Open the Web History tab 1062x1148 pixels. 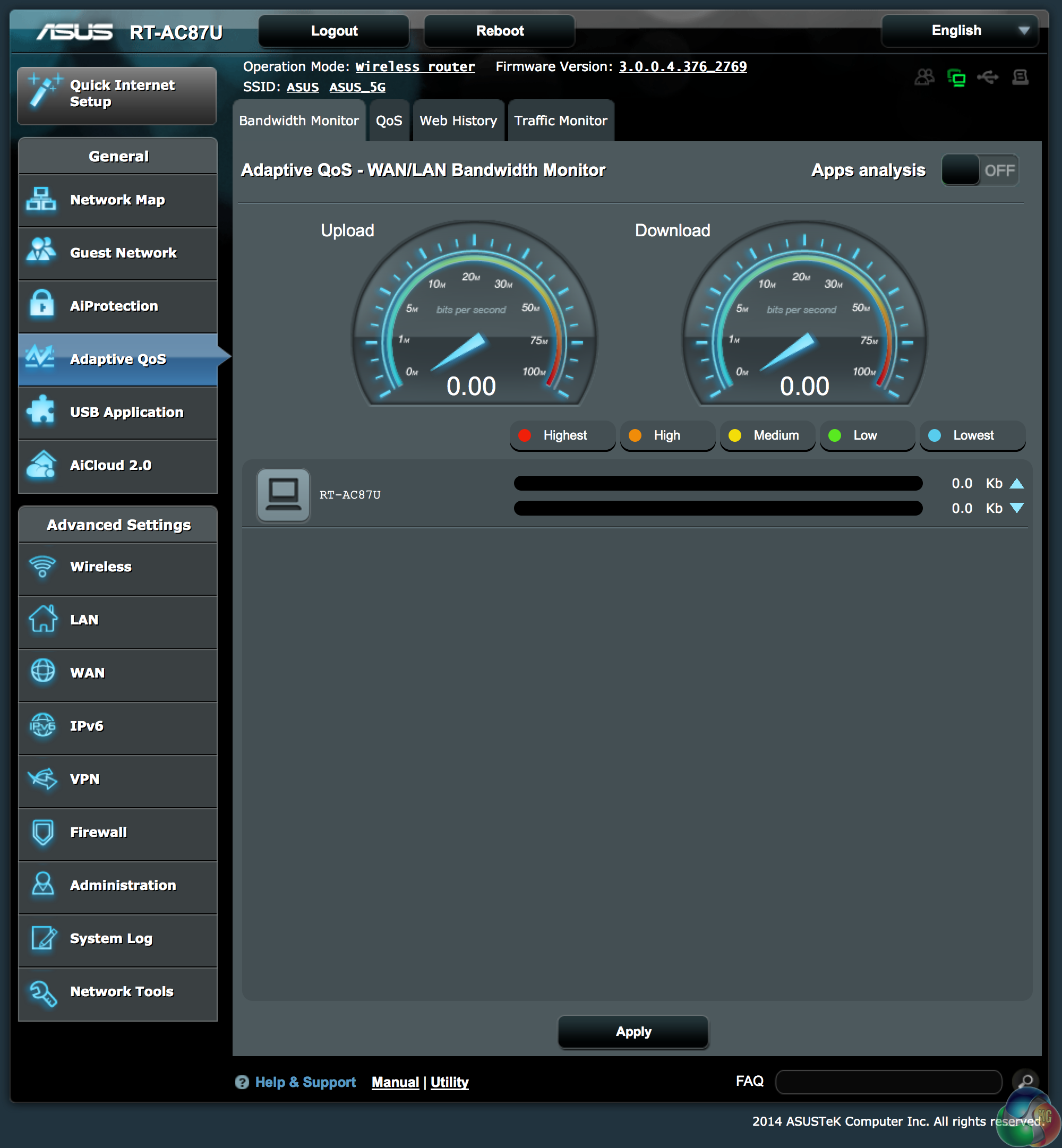coord(458,121)
